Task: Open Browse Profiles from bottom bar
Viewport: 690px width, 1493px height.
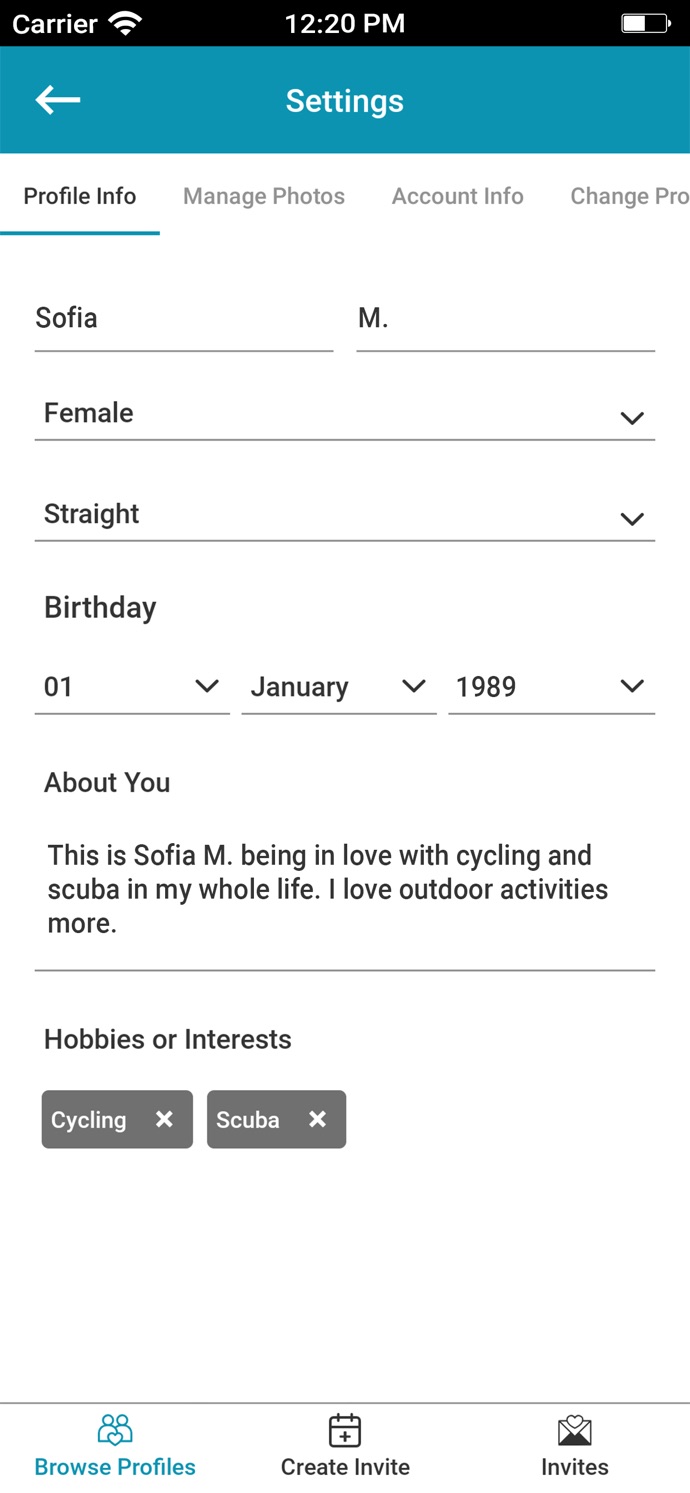Action: pos(115,1446)
